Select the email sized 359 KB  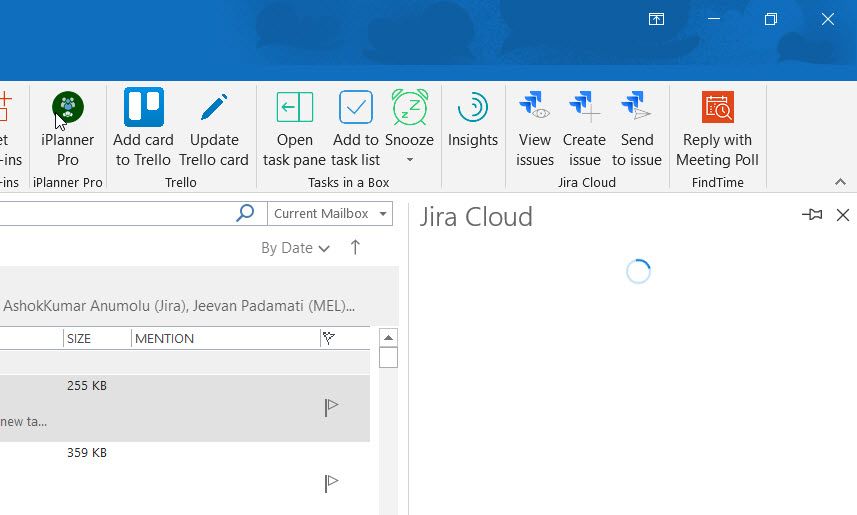(x=185, y=478)
